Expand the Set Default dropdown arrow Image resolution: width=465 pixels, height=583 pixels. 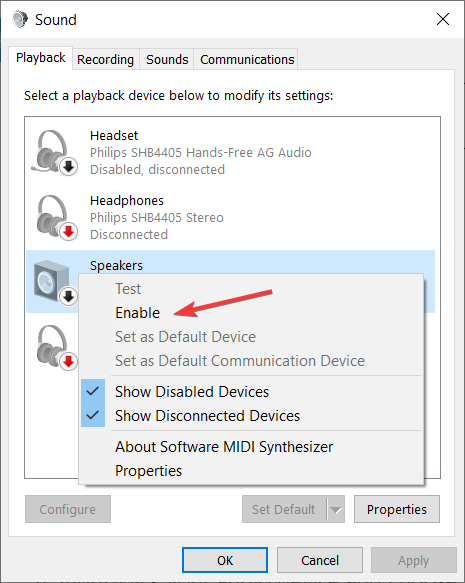tap(336, 509)
